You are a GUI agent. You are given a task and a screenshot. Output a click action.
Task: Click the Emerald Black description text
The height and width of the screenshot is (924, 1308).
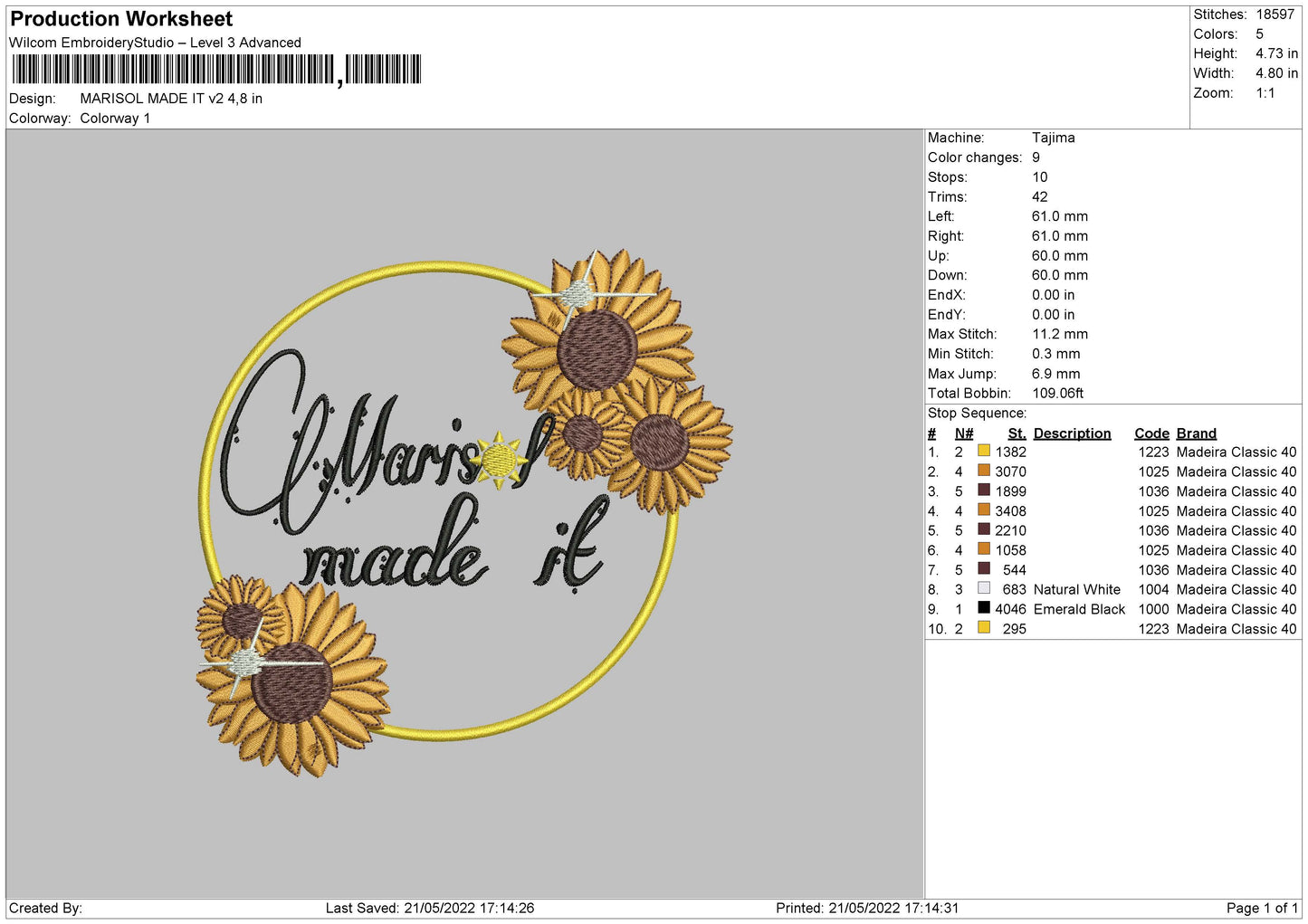tap(1080, 610)
